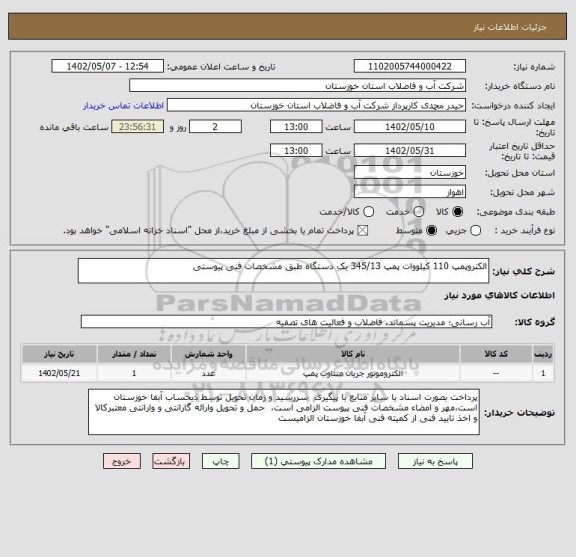The image size is (576, 557).
Task: Select the خدمت radio button
Action: [418, 212]
